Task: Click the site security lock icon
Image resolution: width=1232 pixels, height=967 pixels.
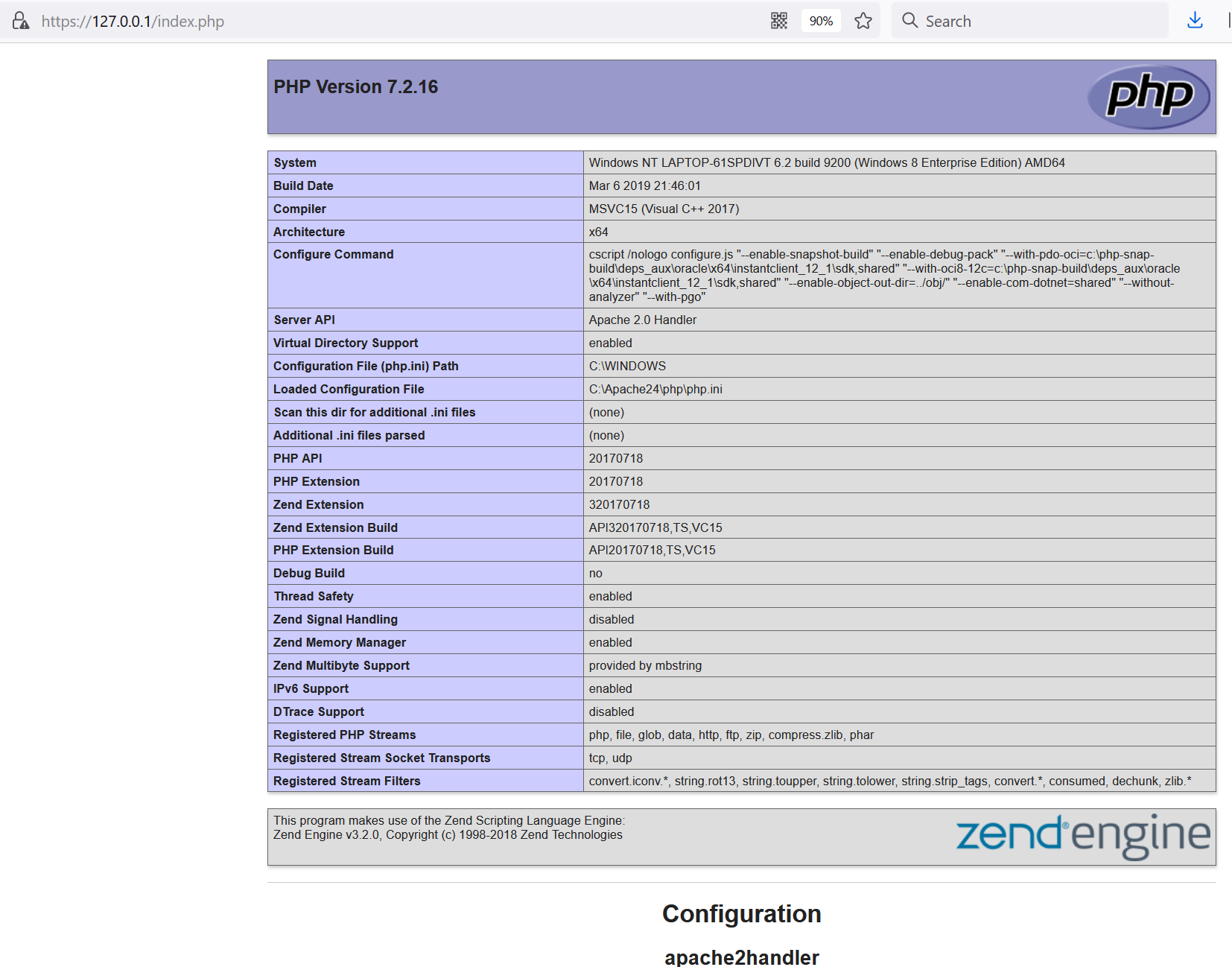Action: (x=21, y=21)
